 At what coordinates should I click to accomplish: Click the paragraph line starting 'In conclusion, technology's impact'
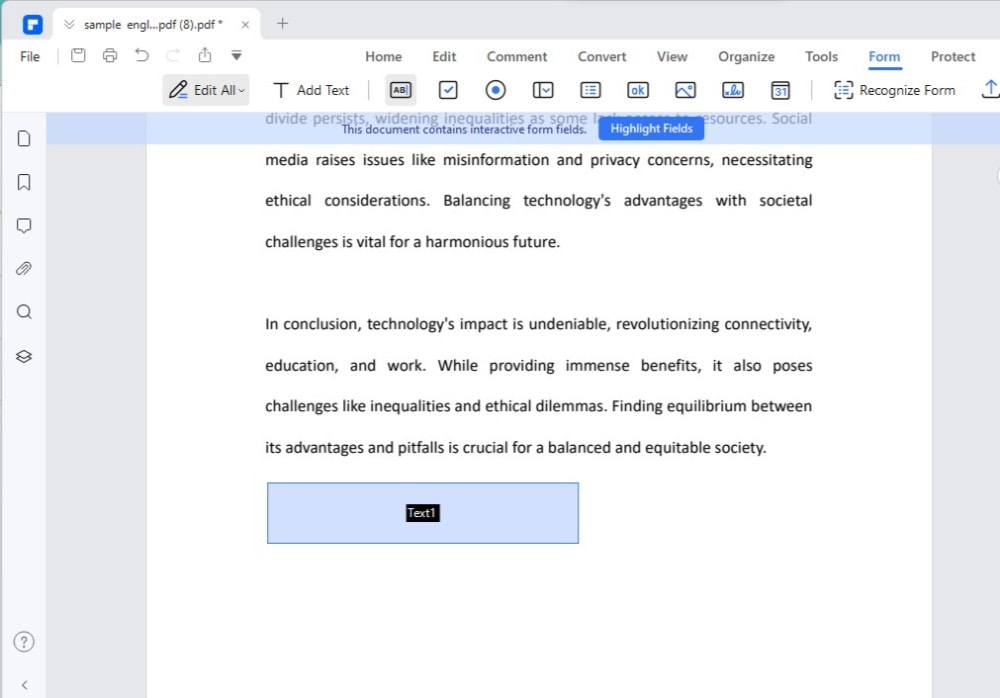[x=538, y=324]
